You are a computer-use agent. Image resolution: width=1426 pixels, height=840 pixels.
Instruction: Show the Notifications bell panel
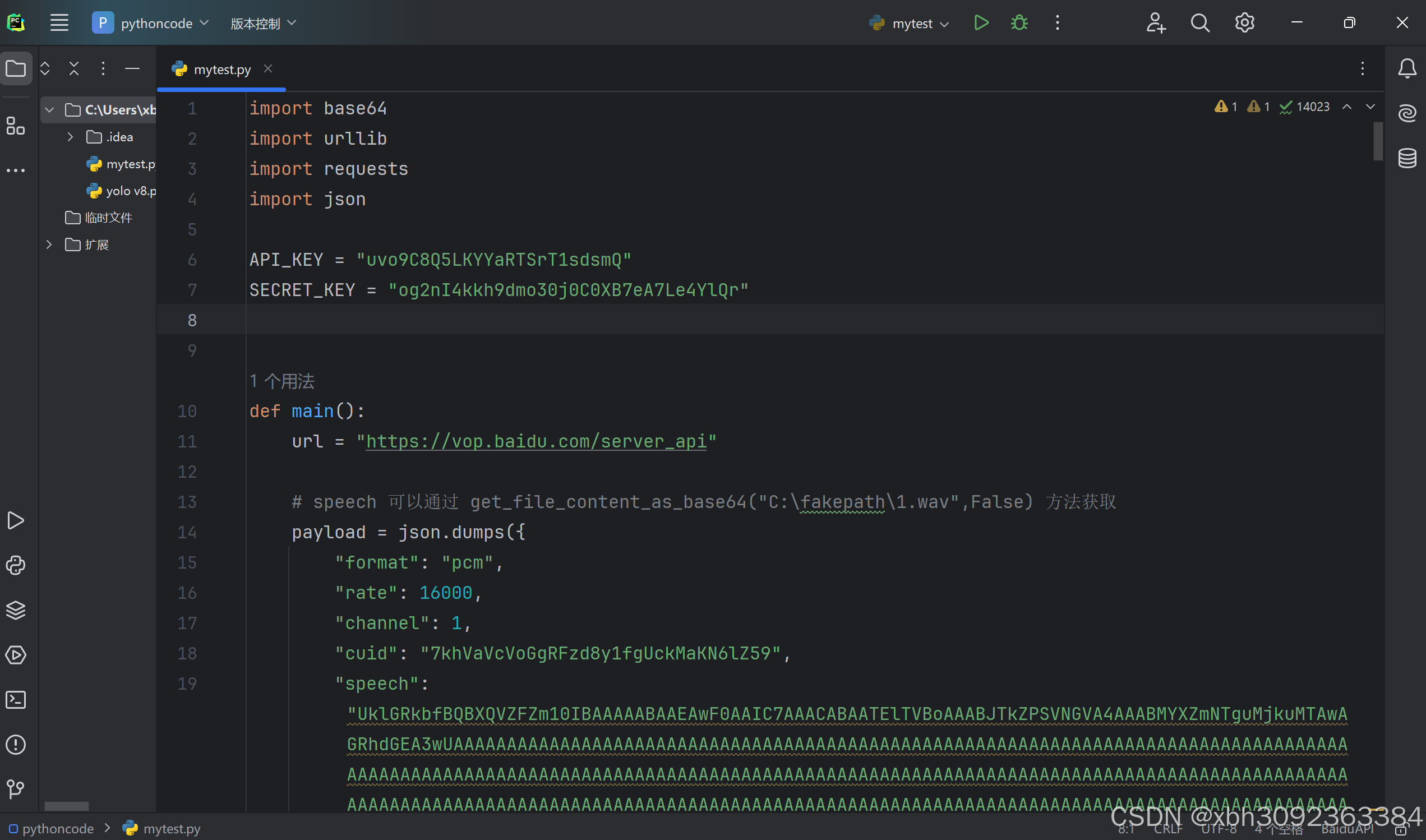[1407, 69]
